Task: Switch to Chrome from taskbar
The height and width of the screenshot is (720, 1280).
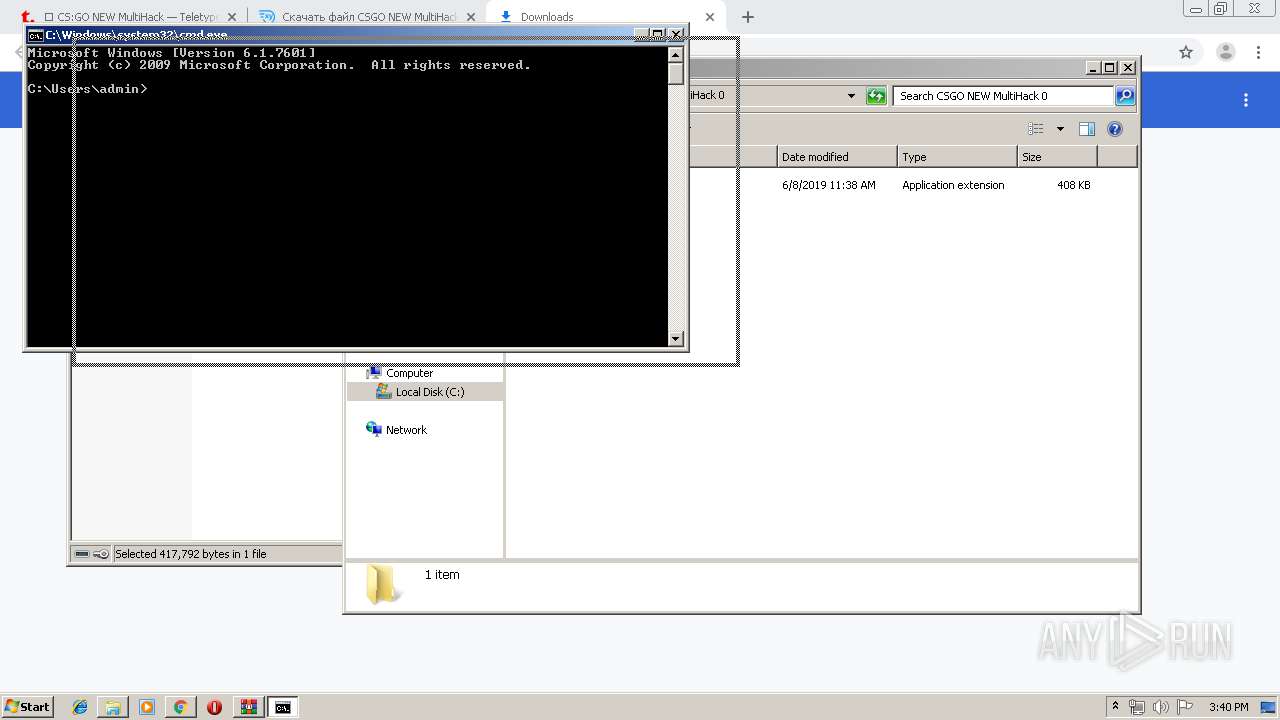Action: pos(180,707)
